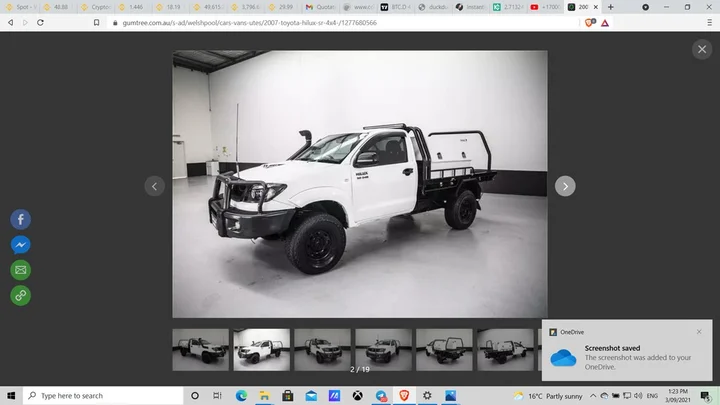This screenshot has width=720, height=405.
Task: Share the listing on Facebook
Action: (20, 219)
